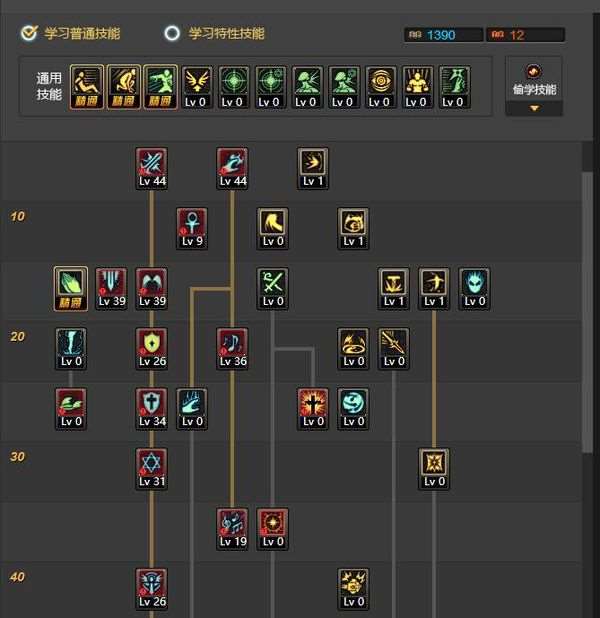Select the glowing cross explosion skill icon
This screenshot has height=618, width=600.
coord(313,408)
